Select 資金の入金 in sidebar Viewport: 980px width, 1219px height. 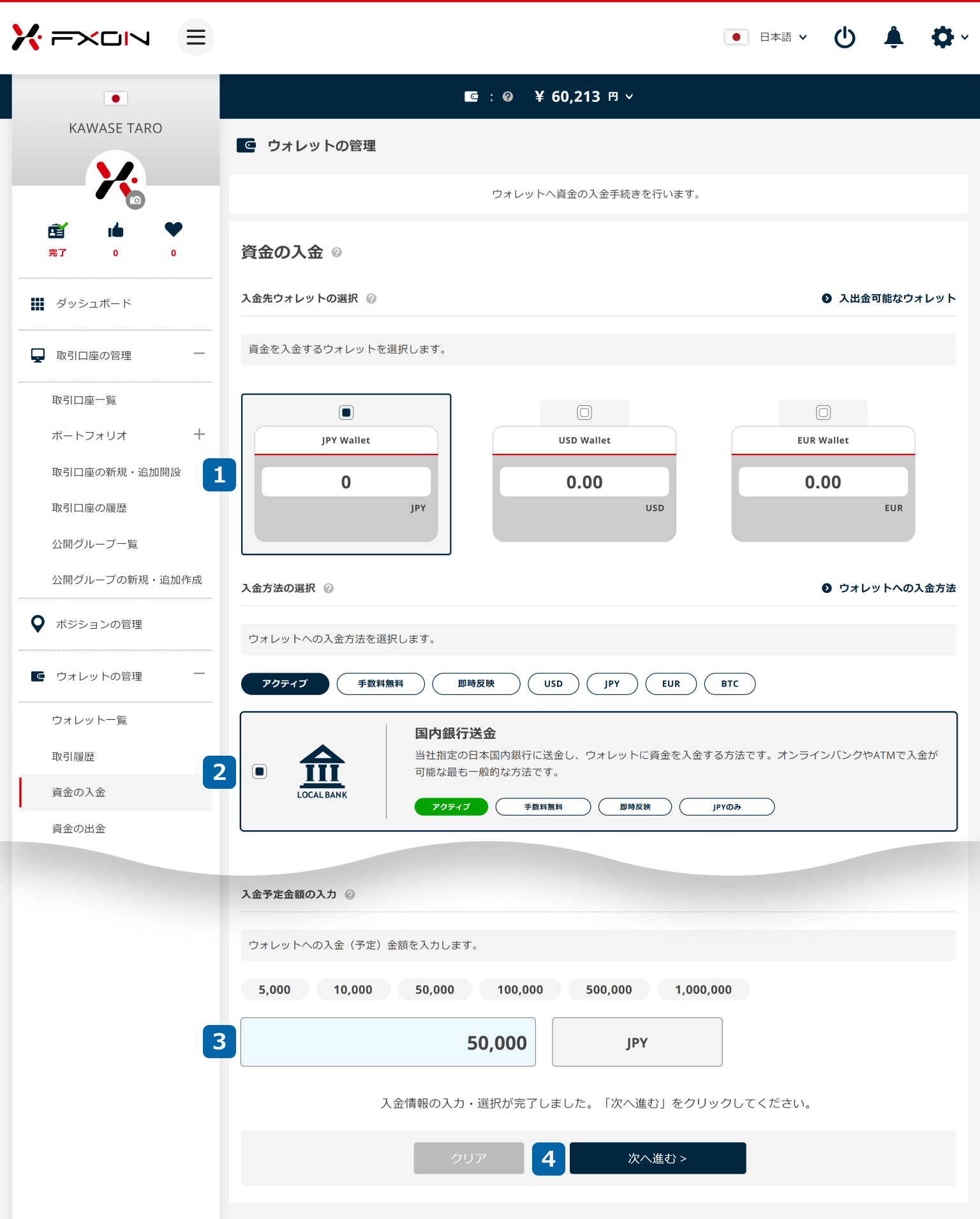pos(115,793)
